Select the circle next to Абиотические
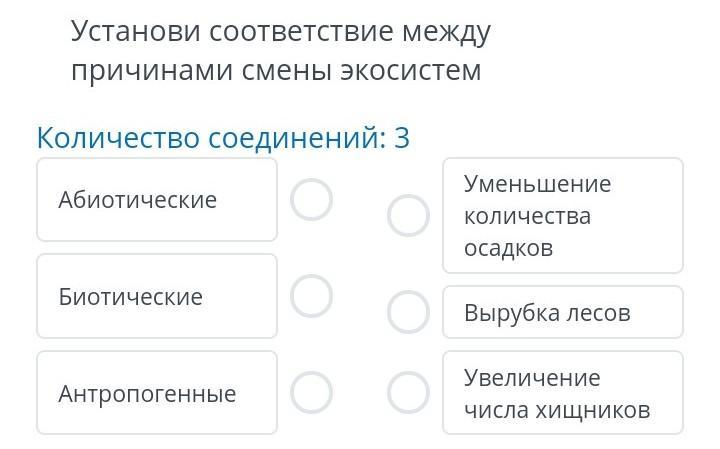Image resolution: width=720 pixels, height=449 pixels. point(311,200)
